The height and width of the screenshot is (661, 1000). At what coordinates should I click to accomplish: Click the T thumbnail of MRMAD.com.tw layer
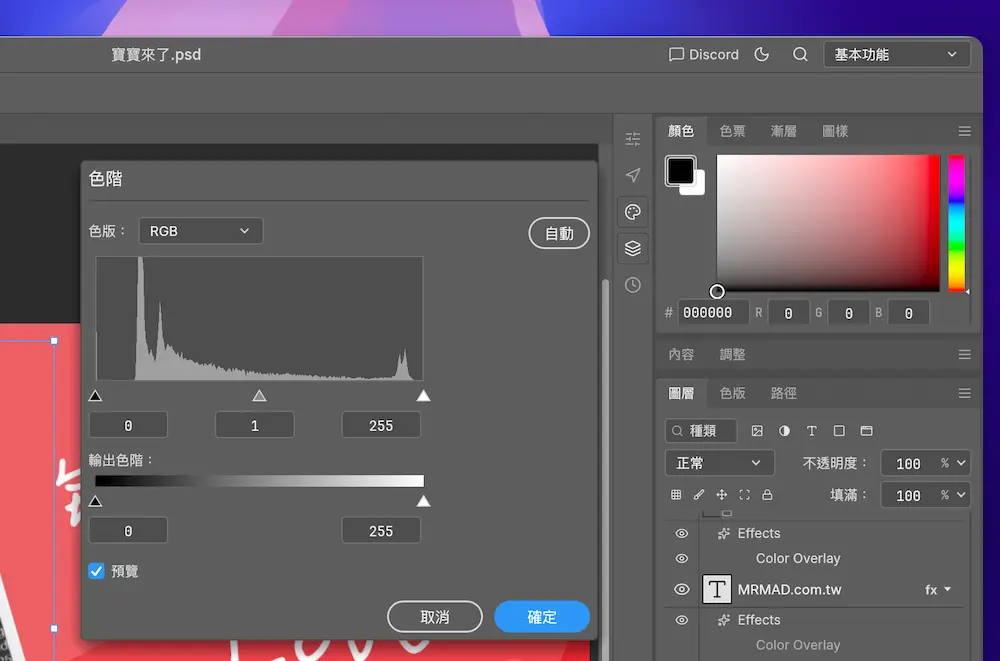(717, 589)
